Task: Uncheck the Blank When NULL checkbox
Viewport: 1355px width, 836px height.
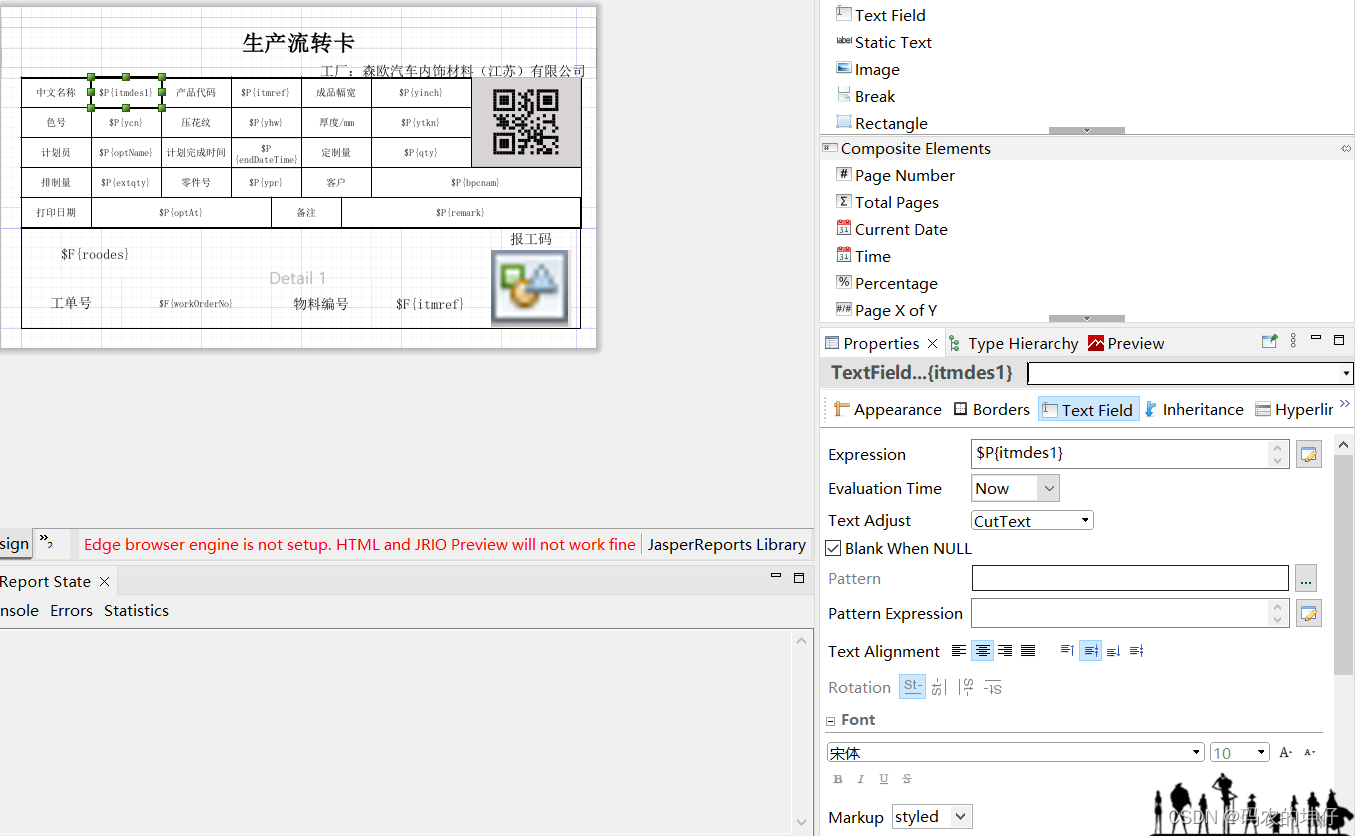Action: pos(833,548)
